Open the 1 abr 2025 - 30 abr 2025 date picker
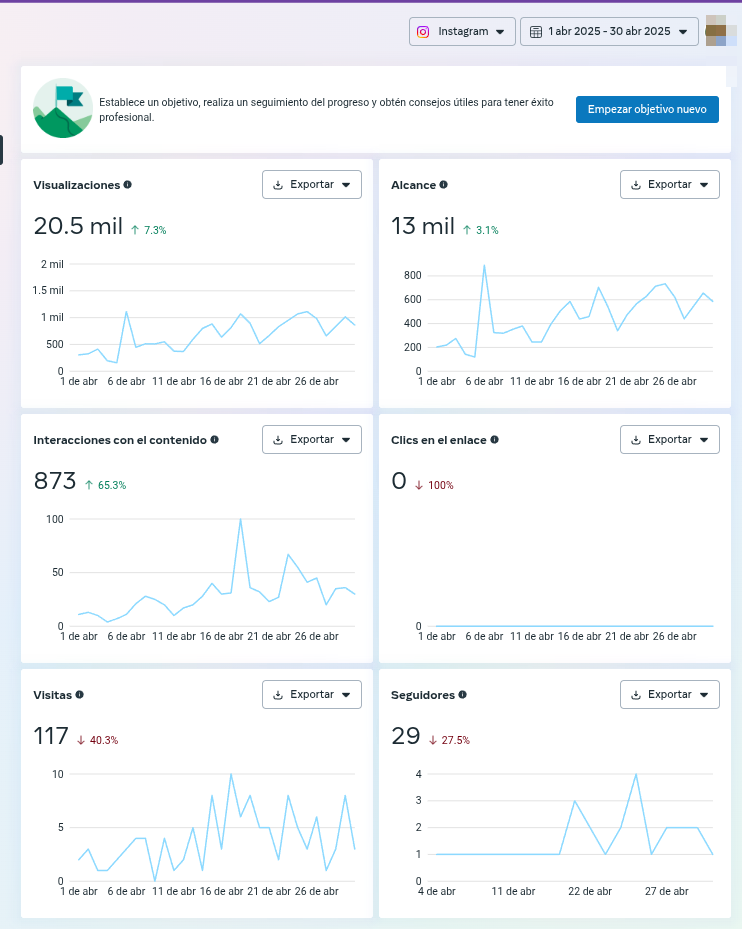 608,32
